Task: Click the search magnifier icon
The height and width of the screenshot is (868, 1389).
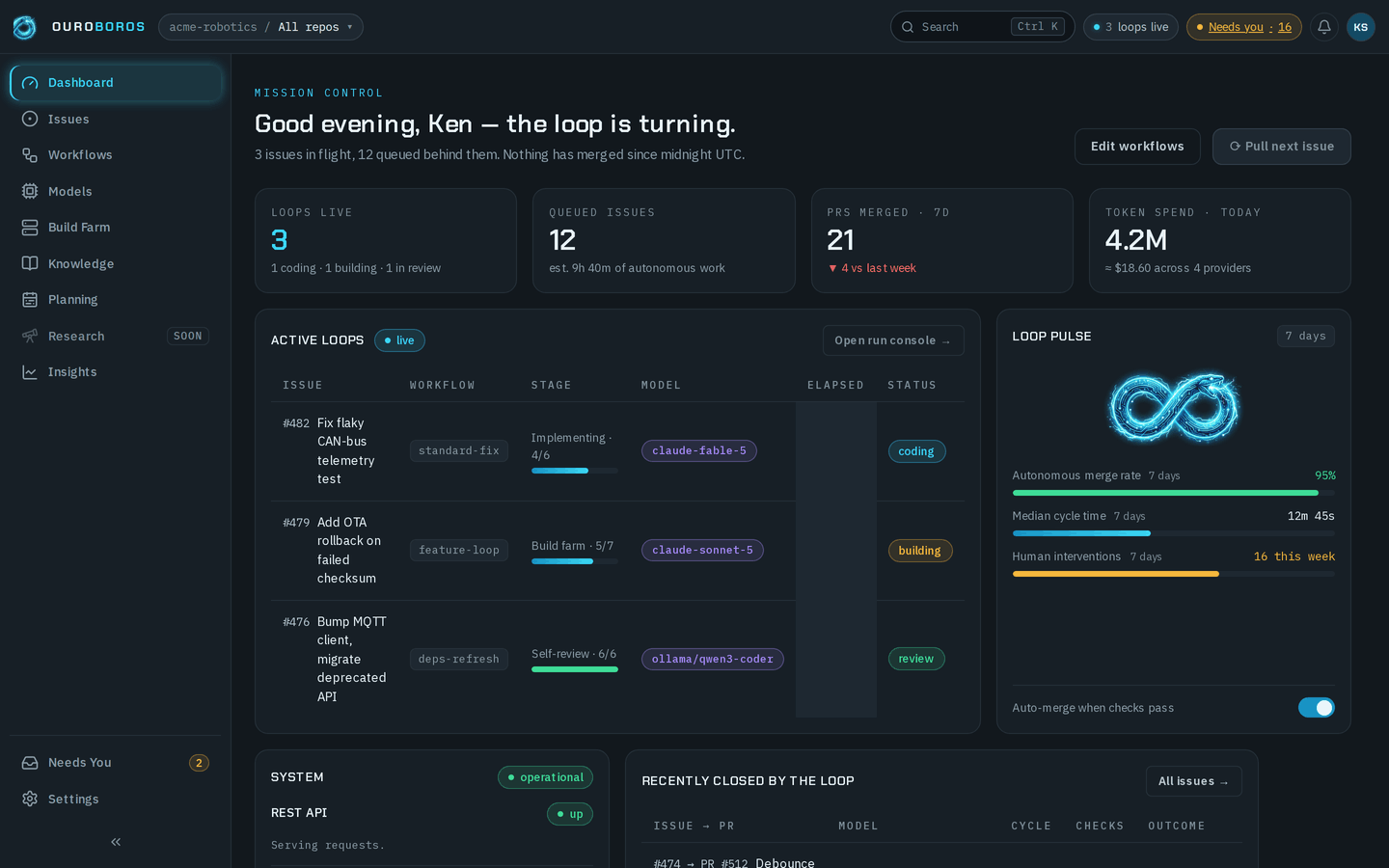Action: pos(908,27)
